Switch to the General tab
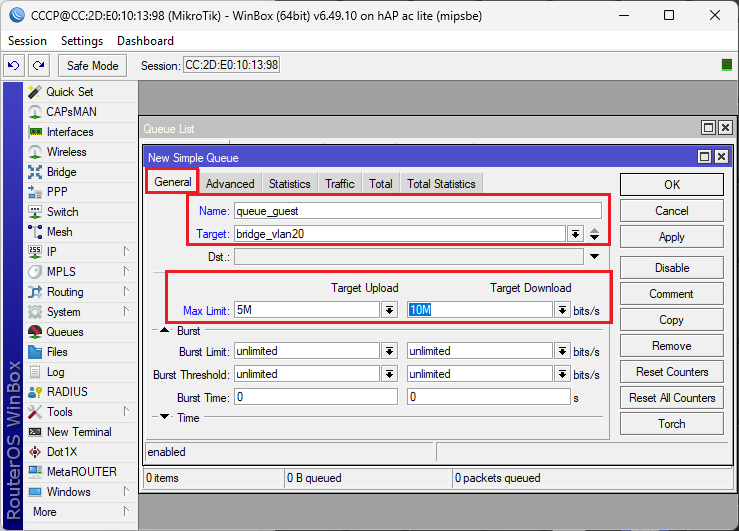Screen dimensions: 739x531 point(172,182)
